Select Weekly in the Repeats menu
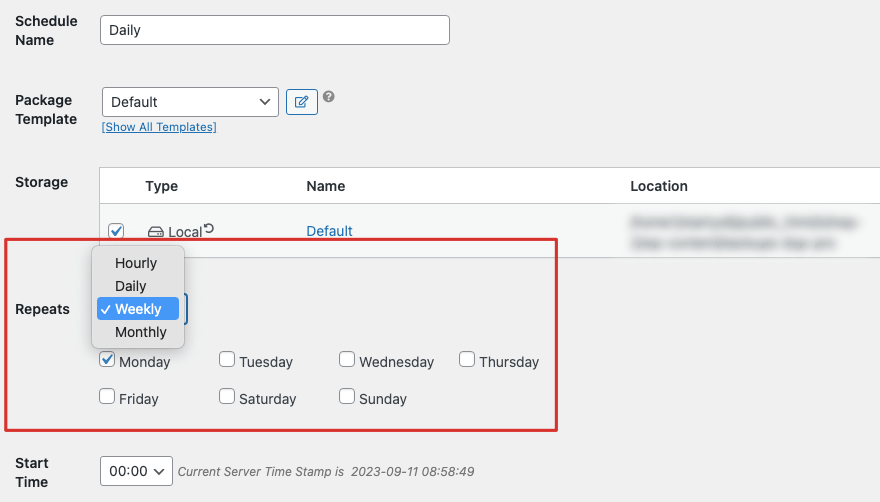 point(138,309)
